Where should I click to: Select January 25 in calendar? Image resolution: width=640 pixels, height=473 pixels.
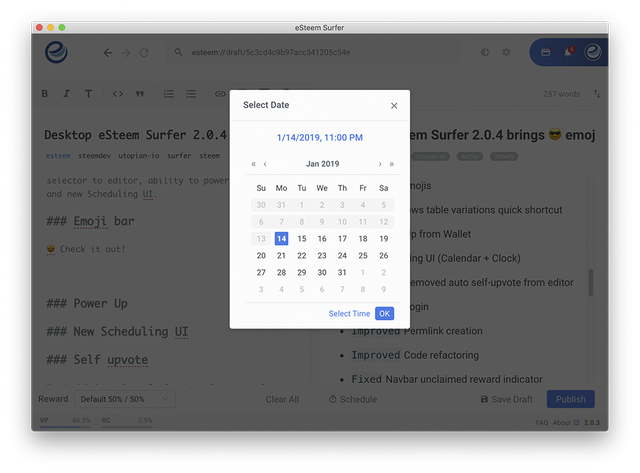[x=363, y=255]
